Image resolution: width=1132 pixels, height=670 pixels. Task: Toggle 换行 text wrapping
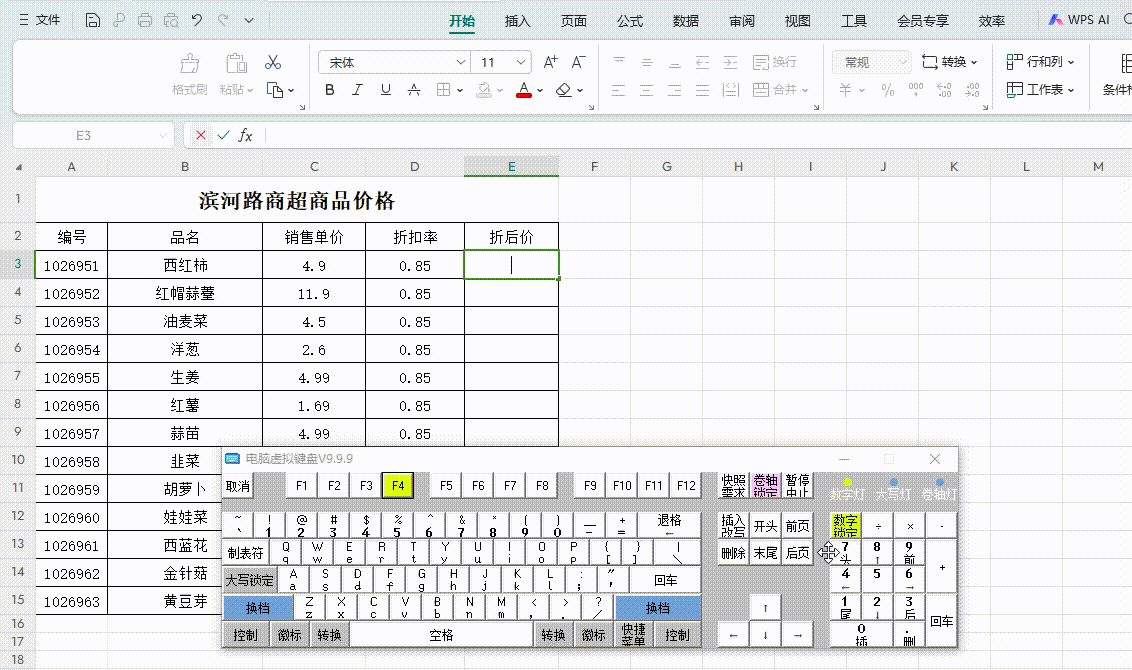pyautogui.click(x=775, y=63)
